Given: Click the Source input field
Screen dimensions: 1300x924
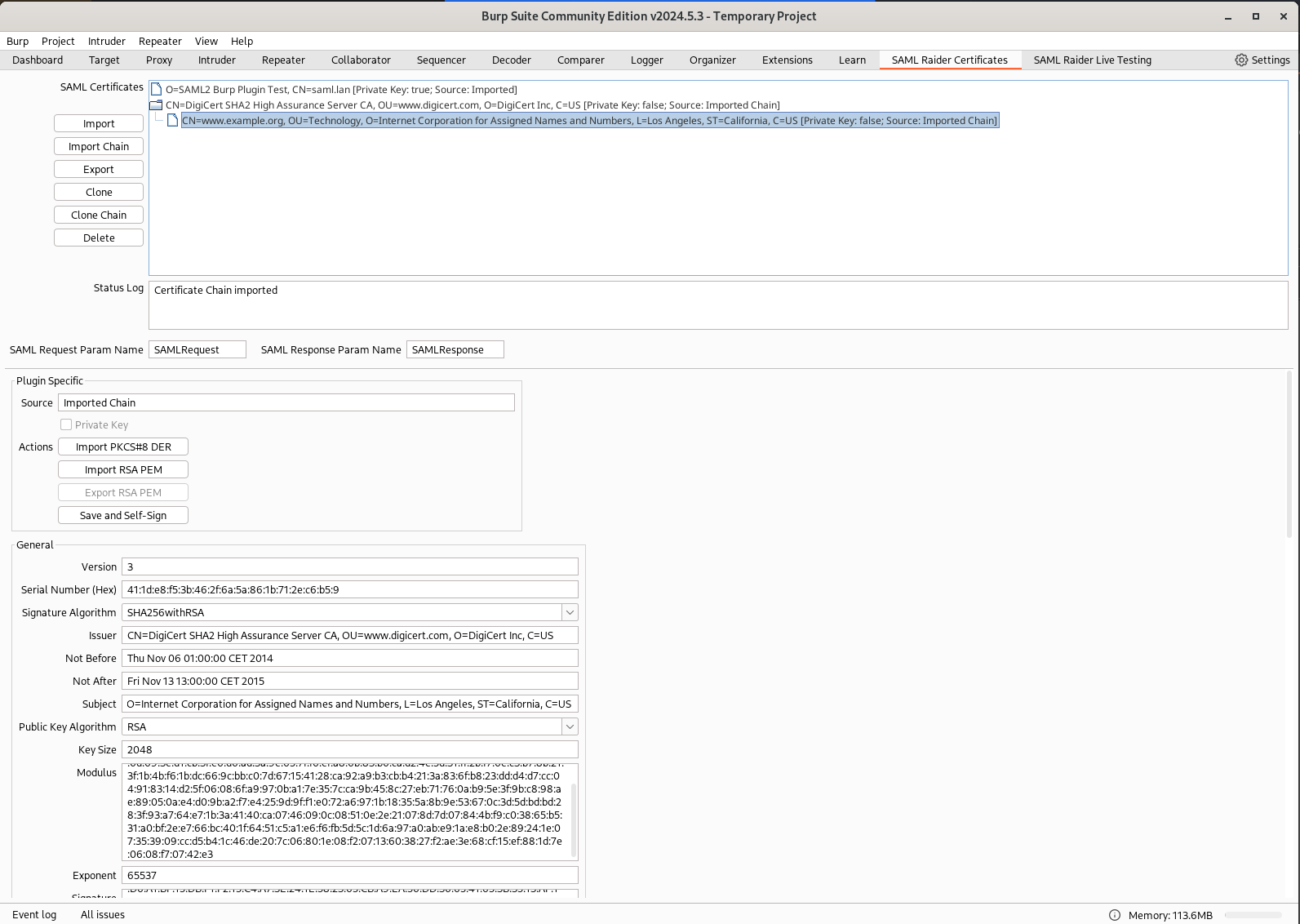Looking at the screenshot, I should tap(286, 402).
